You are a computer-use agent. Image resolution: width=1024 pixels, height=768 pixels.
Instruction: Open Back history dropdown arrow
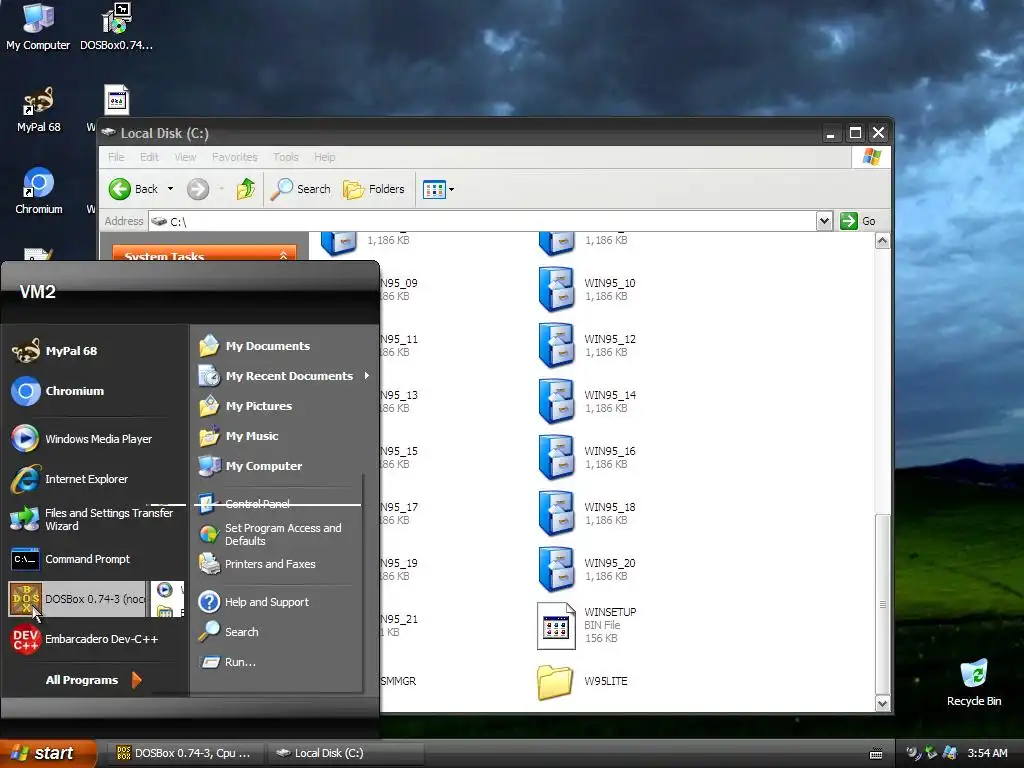(x=170, y=189)
